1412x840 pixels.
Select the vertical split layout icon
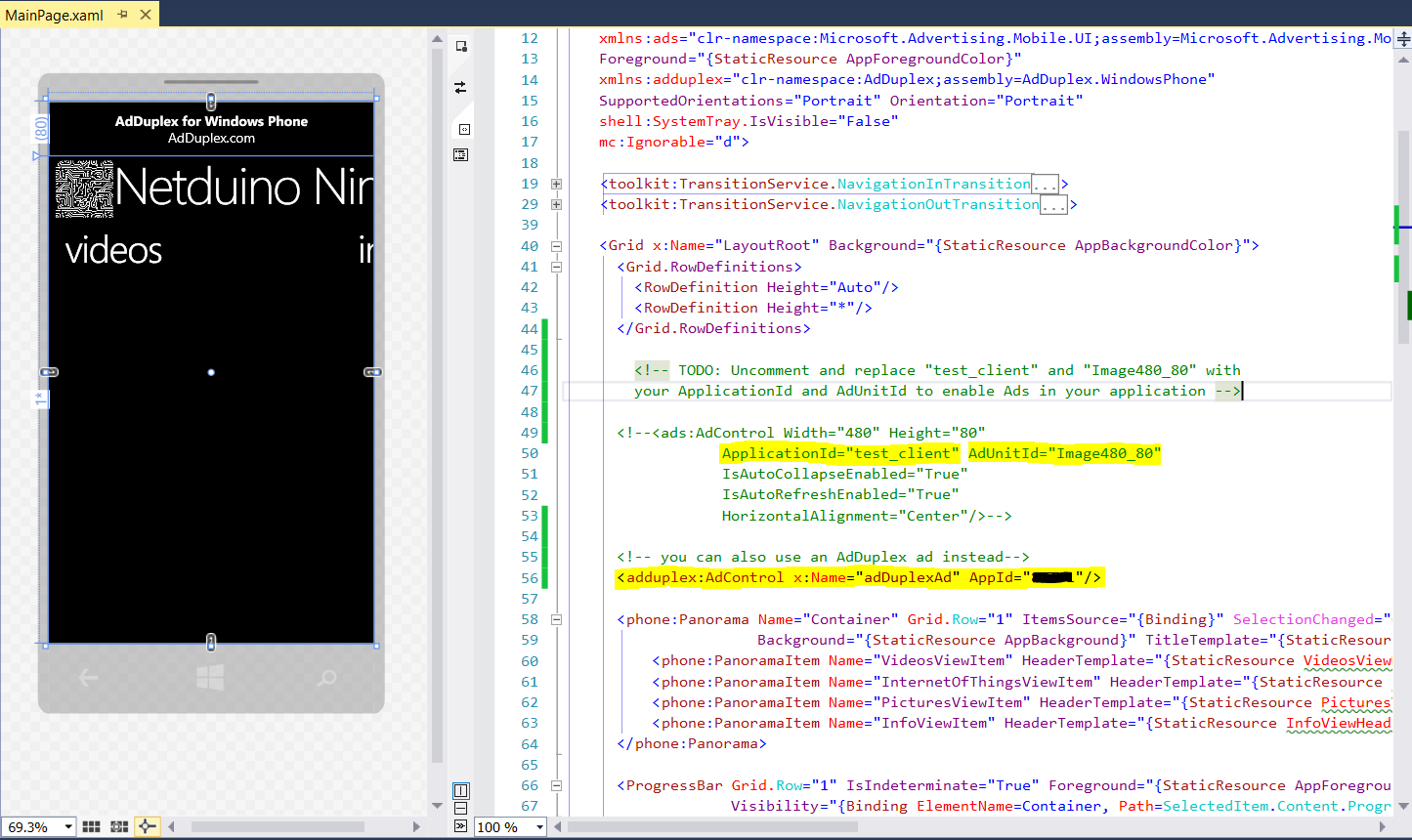(x=461, y=790)
